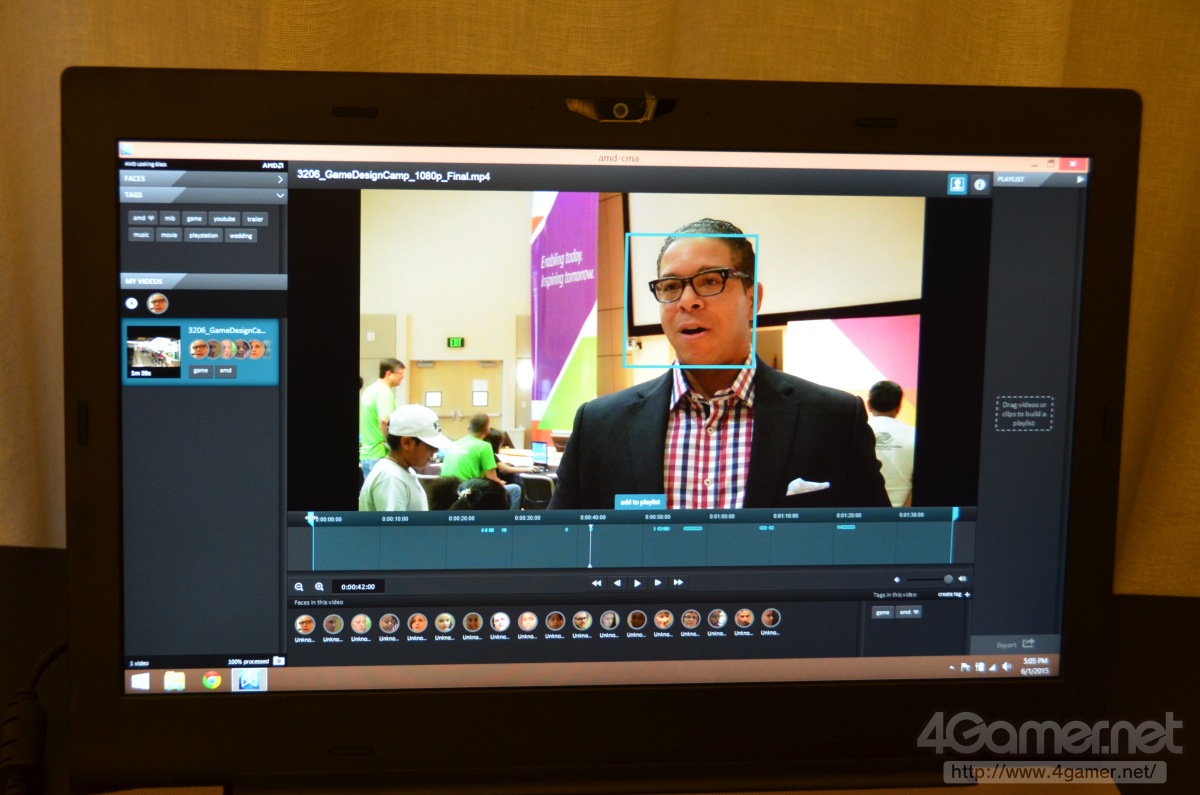Click the game tag on the video card
Viewport: 1200px width, 795px height.
point(200,370)
